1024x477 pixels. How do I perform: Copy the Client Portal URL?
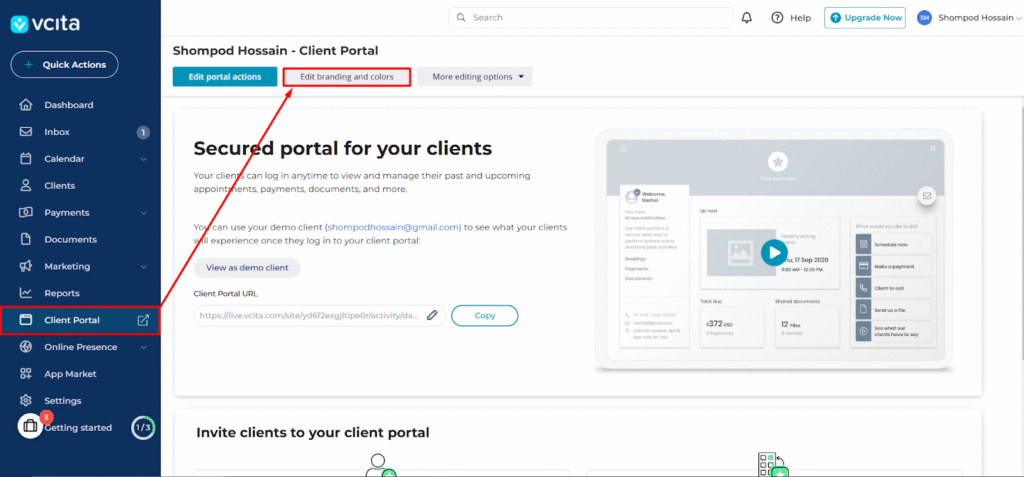coord(485,315)
